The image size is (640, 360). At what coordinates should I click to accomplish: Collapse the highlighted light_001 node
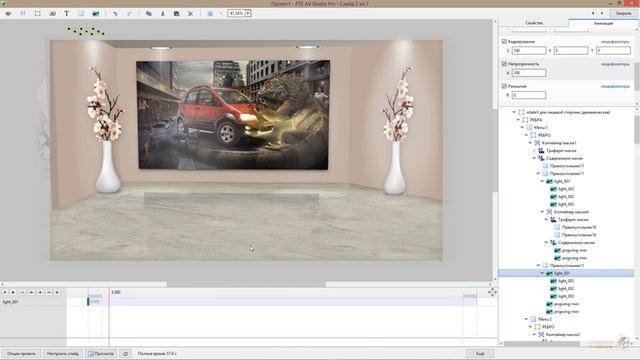pos(542,273)
